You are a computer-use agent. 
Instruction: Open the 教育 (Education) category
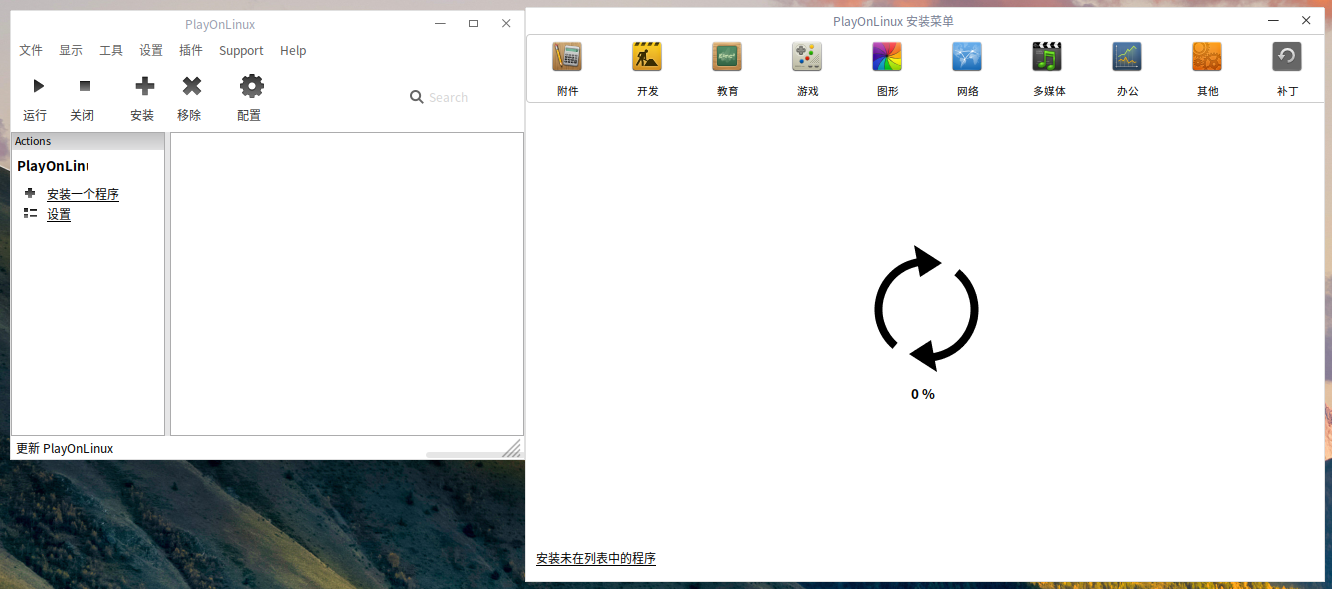coord(727,68)
